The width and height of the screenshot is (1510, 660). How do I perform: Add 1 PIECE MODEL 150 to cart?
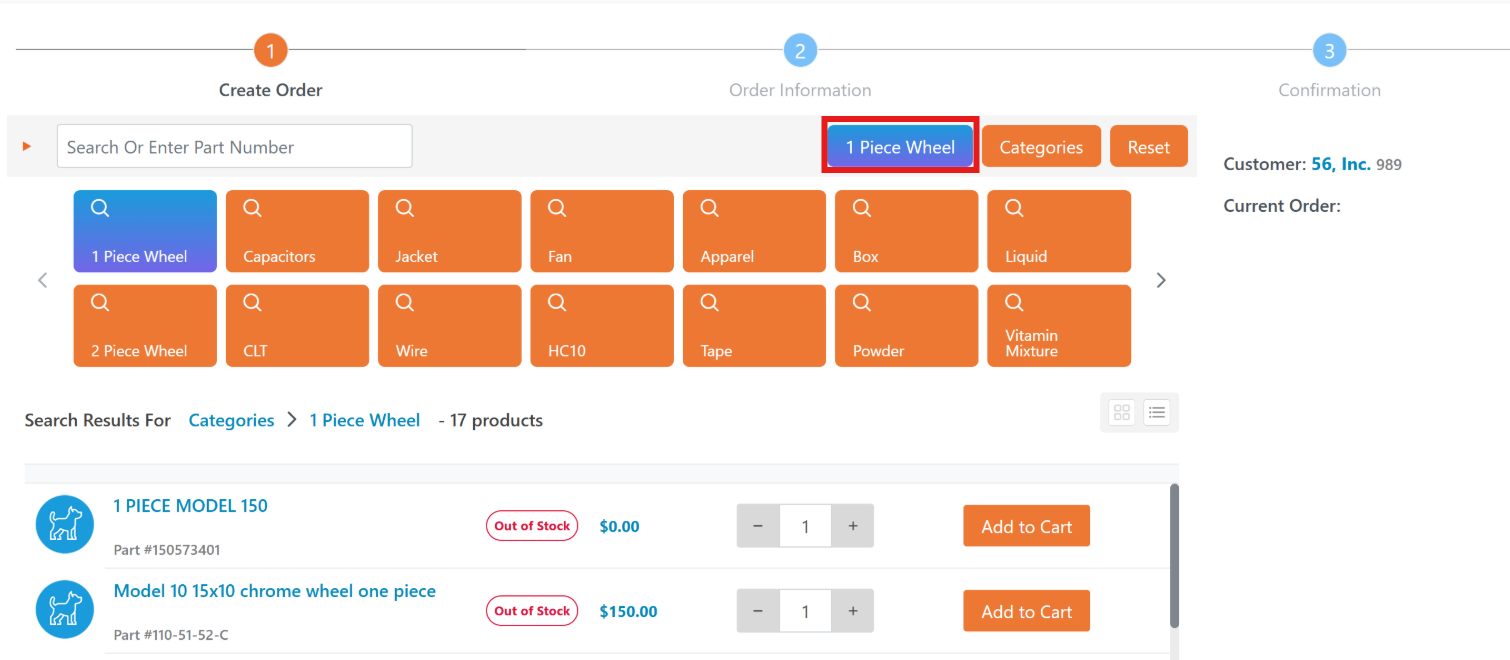click(x=1026, y=526)
